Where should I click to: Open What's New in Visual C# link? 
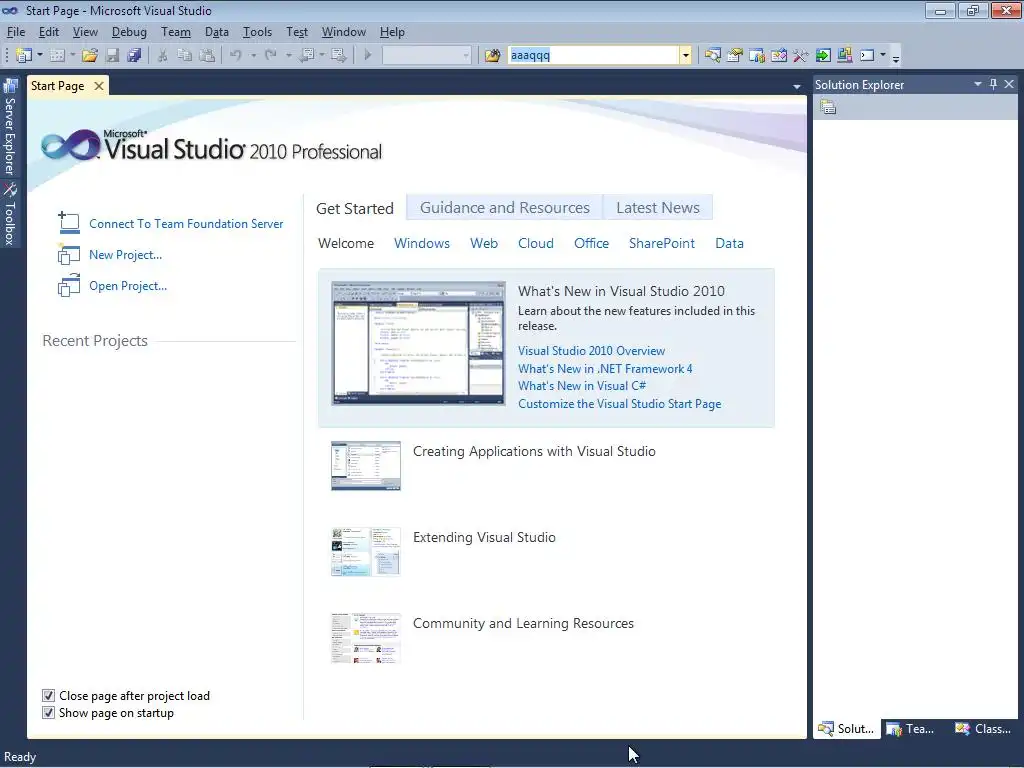pyautogui.click(x=582, y=386)
